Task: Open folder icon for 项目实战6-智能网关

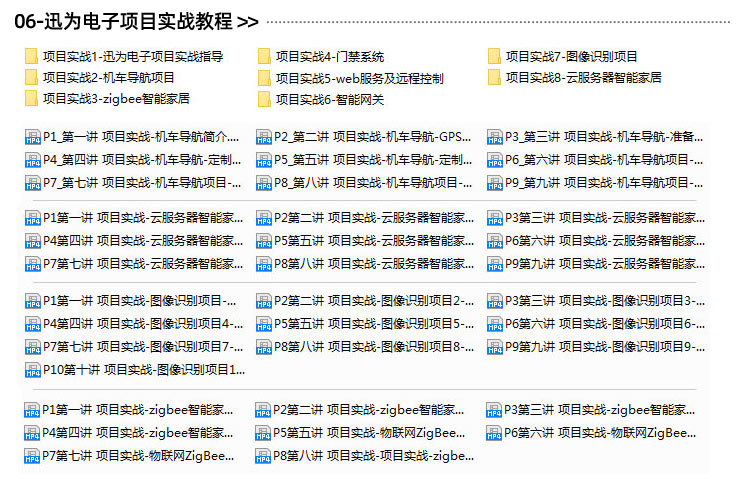Action: (x=264, y=99)
